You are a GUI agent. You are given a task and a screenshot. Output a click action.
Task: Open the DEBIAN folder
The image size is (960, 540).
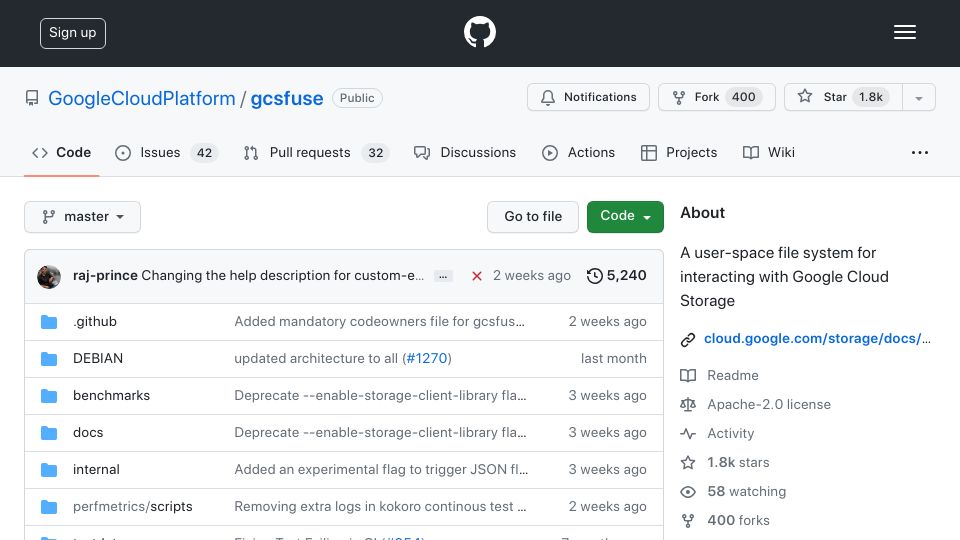click(x=98, y=358)
